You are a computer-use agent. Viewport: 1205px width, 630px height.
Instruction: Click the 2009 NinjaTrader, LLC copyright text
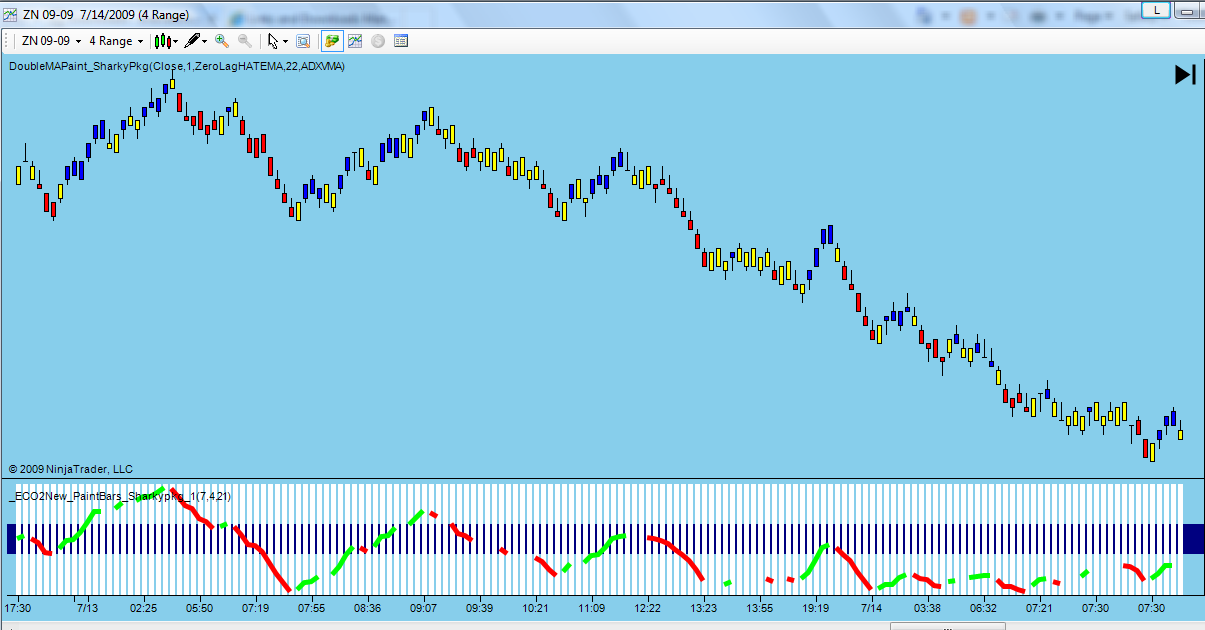point(70,469)
